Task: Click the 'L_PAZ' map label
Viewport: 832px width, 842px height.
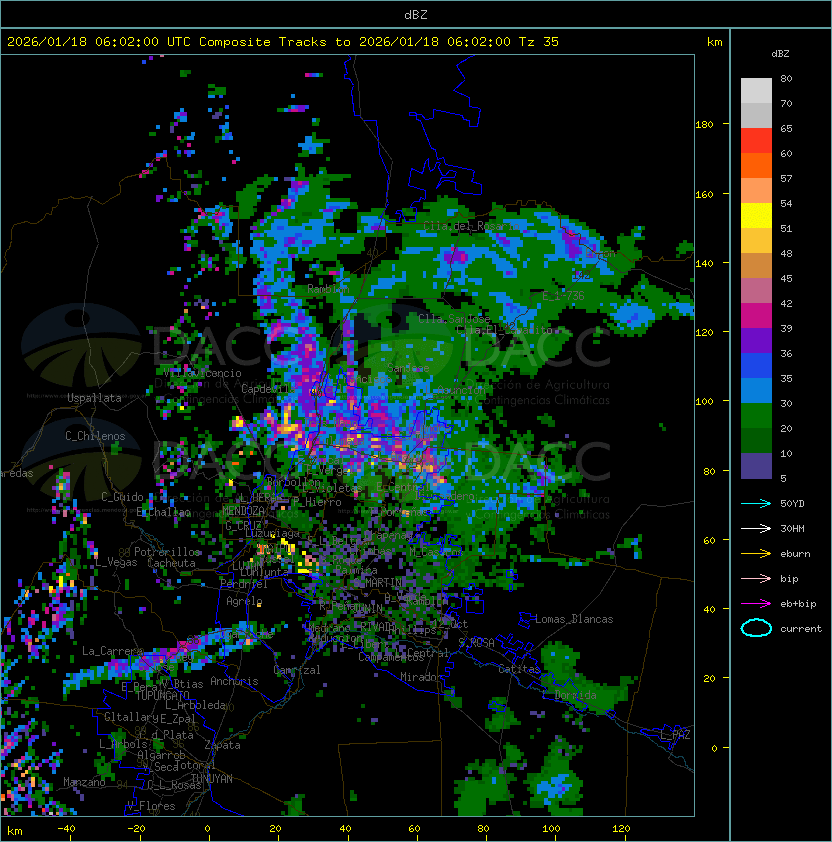Action: [675, 735]
